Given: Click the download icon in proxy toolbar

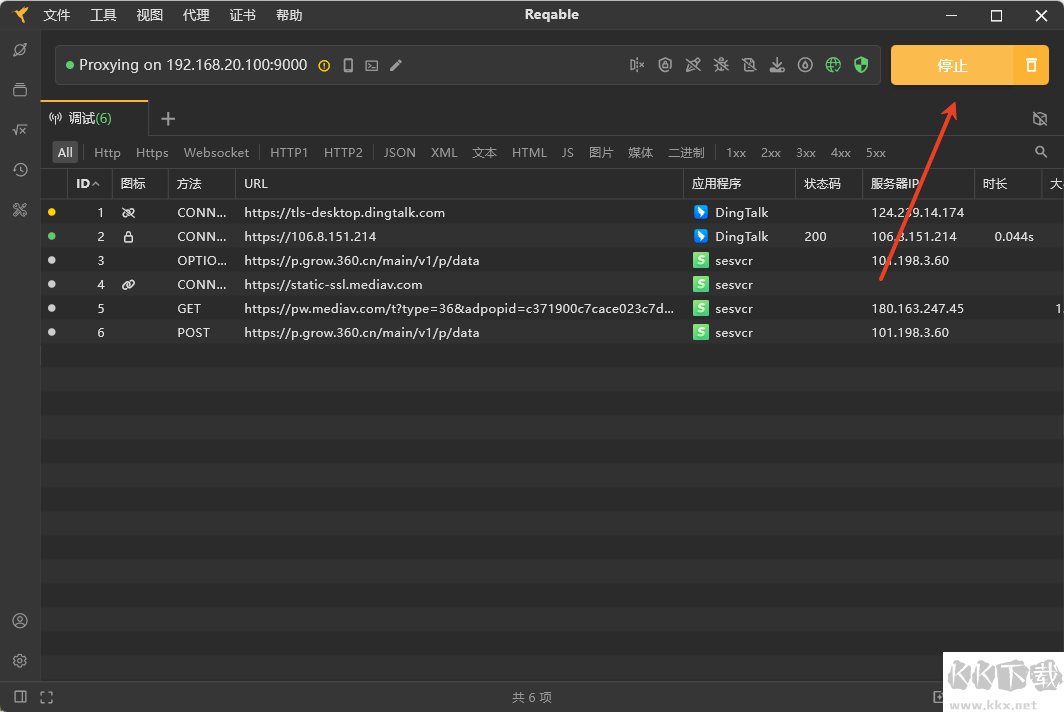Looking at the screenshot, I should [x=777, y=65].
